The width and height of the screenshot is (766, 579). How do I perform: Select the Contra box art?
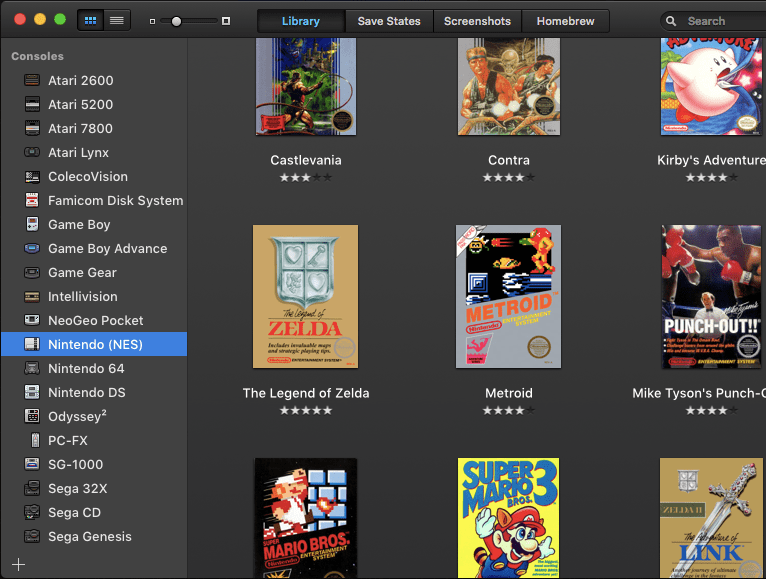pyautogui.click(x=509, y=86)
